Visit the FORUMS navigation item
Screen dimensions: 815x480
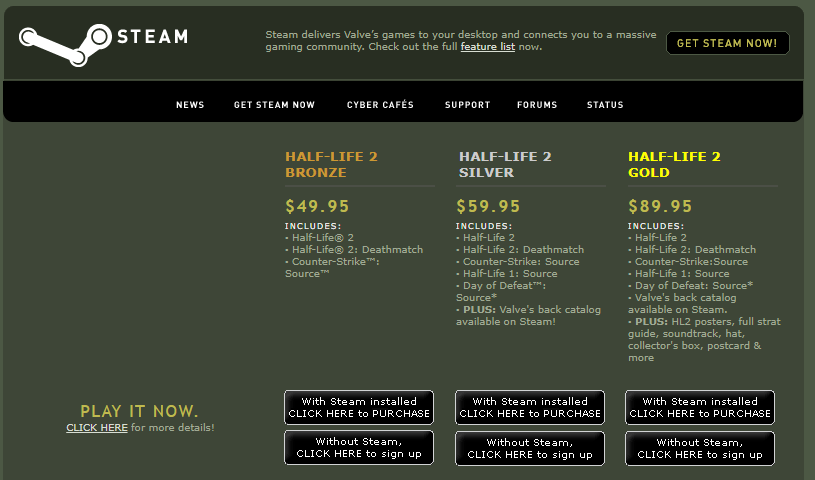[537, 105]
